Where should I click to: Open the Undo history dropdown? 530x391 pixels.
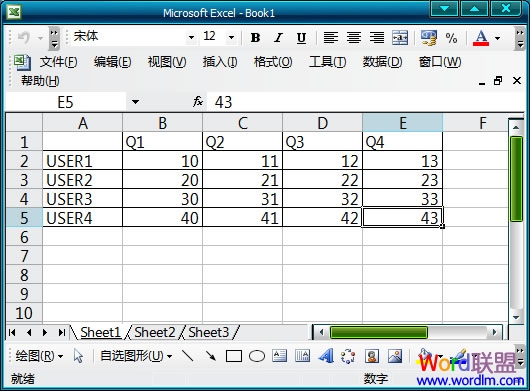coord(40,38)
